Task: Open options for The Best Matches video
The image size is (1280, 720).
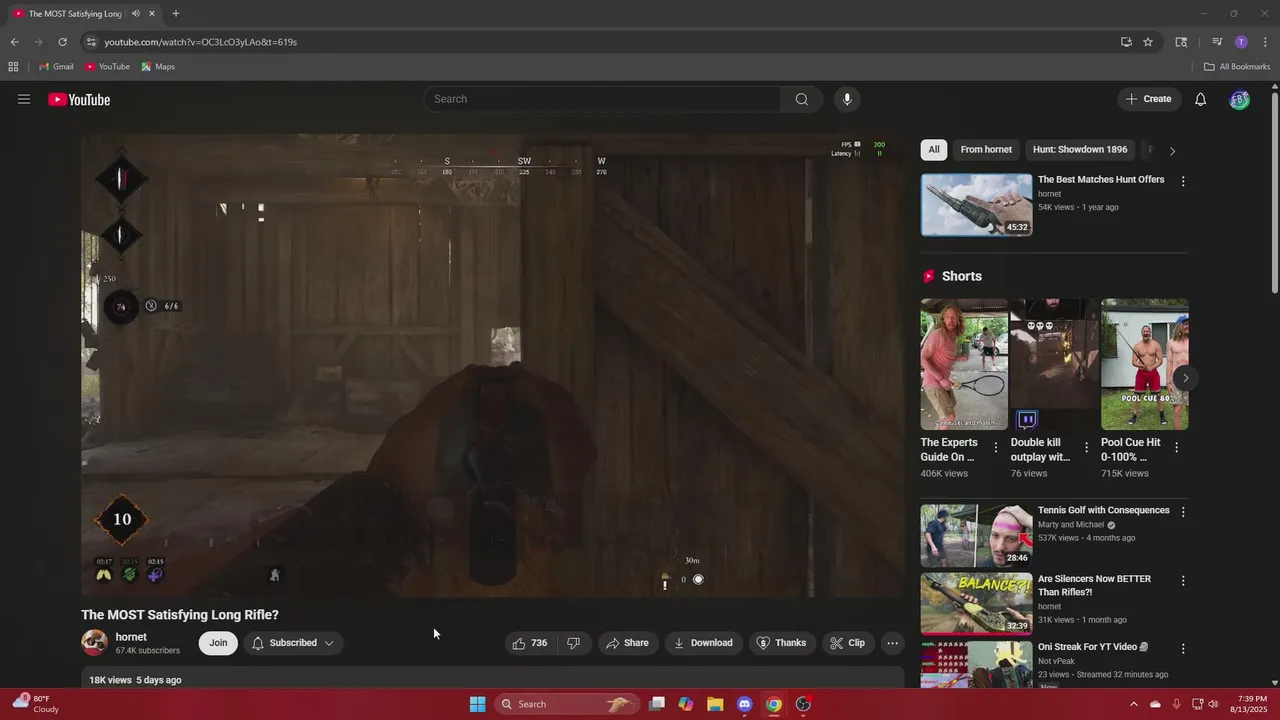Action: click(x=1183, y=182)
